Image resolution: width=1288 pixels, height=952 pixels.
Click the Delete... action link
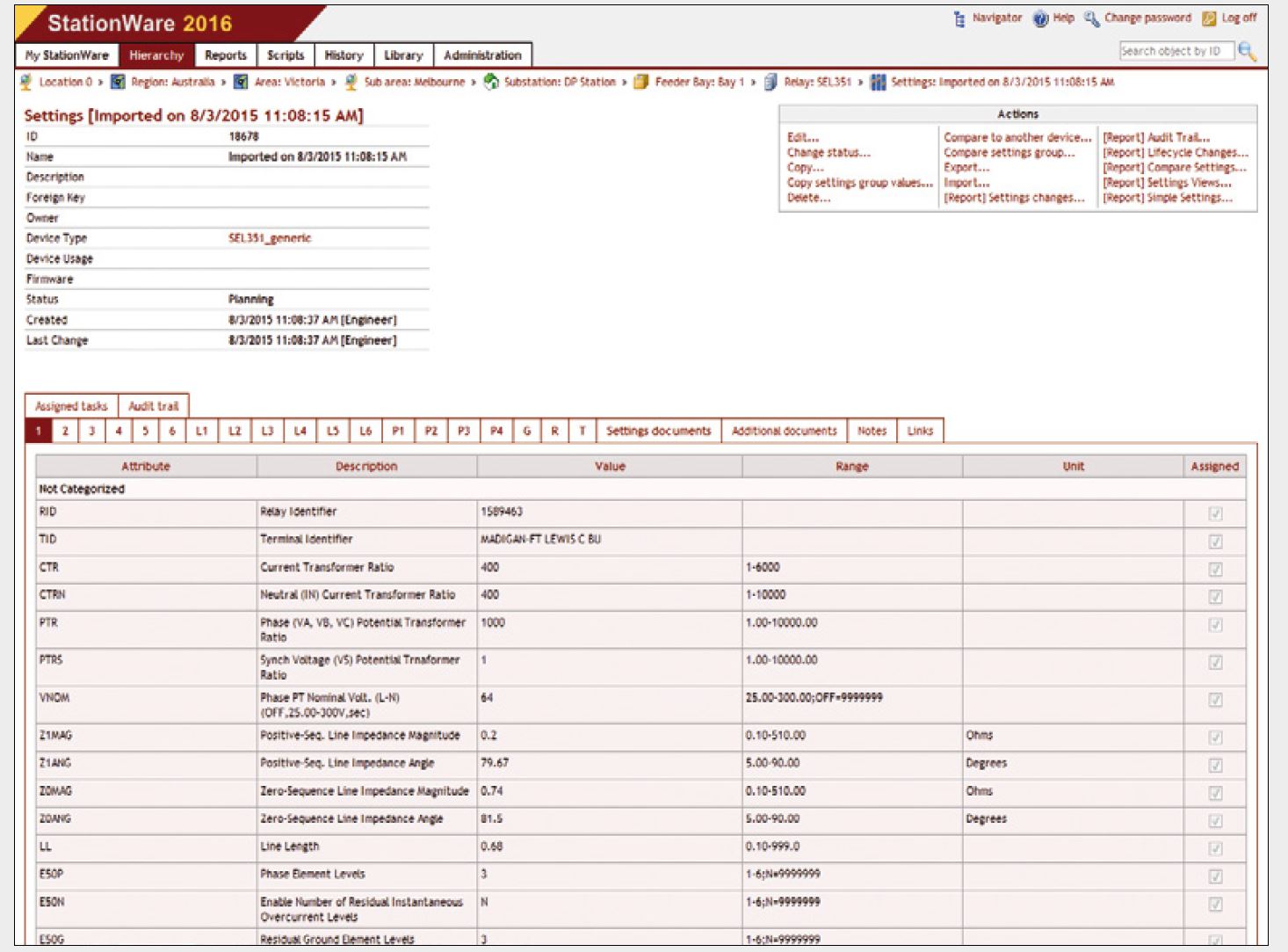coord(808,198)
